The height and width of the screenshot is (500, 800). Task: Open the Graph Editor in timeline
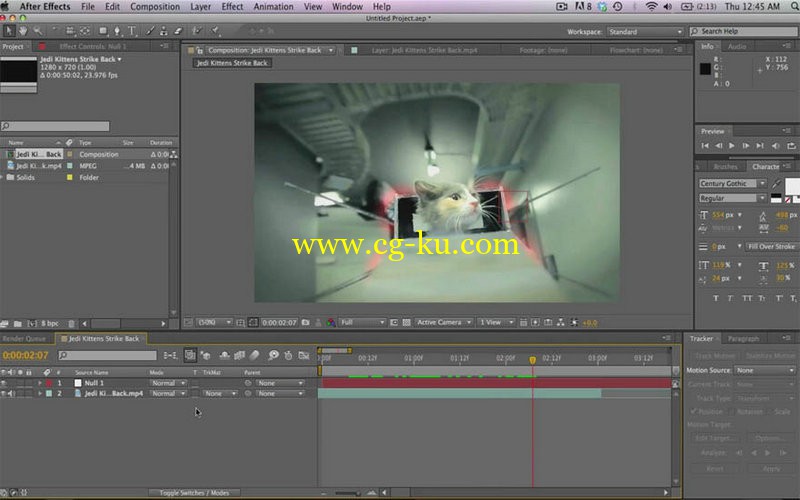(304, 355)
